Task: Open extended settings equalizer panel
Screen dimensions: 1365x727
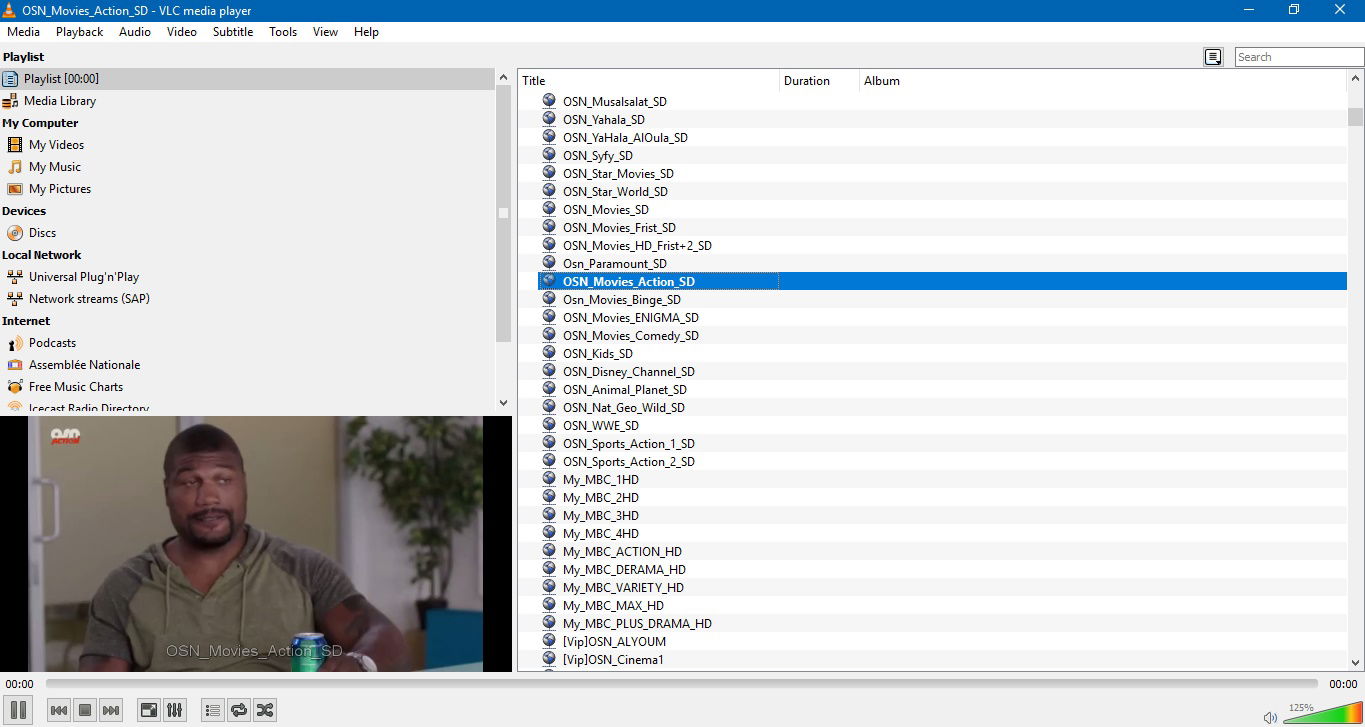Action: point(174,710)
